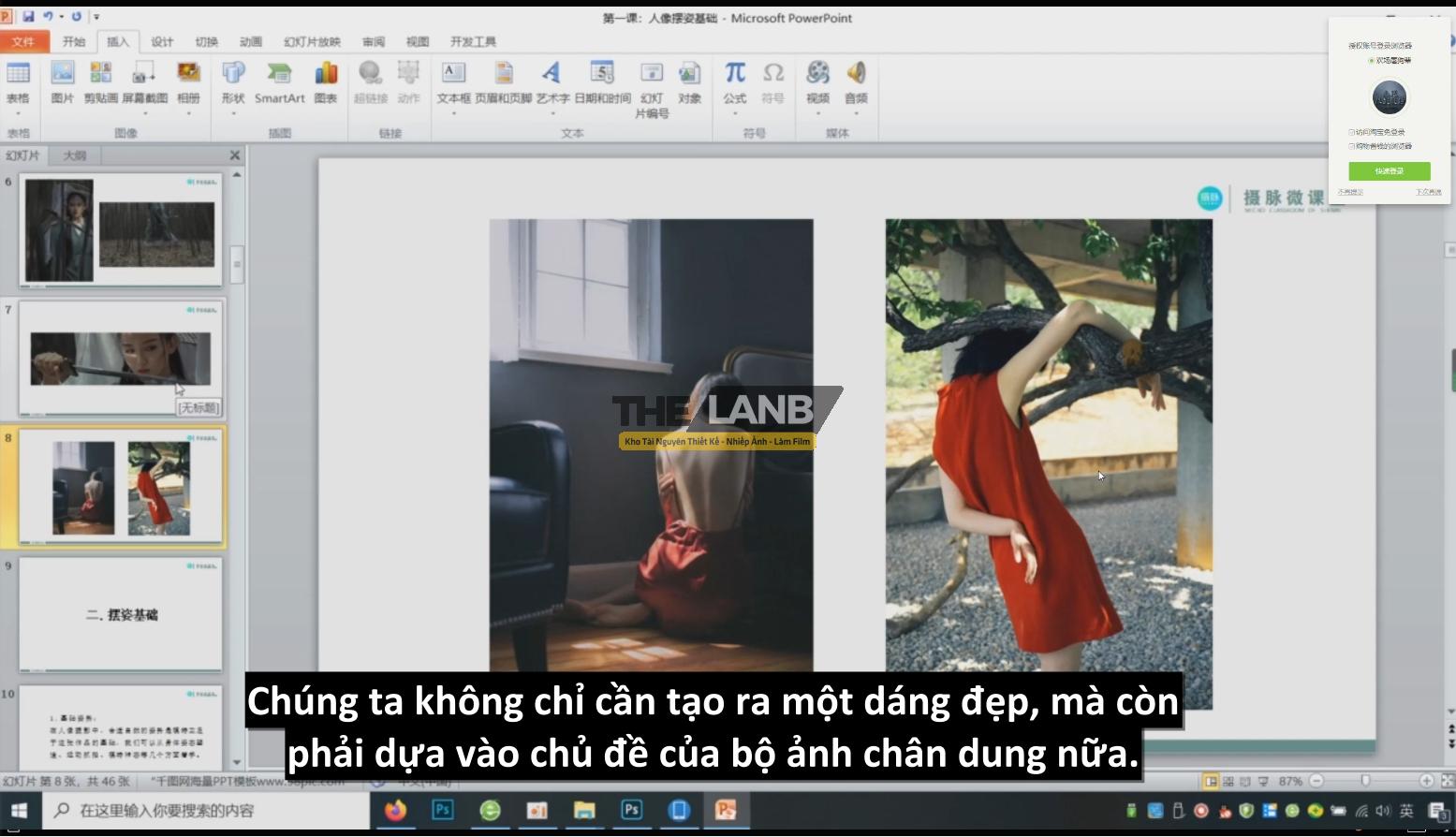This screenshot has width=1456, height=837.
Task: Check the 访问淘宝免登录 checkbox
Action: 1351,132
